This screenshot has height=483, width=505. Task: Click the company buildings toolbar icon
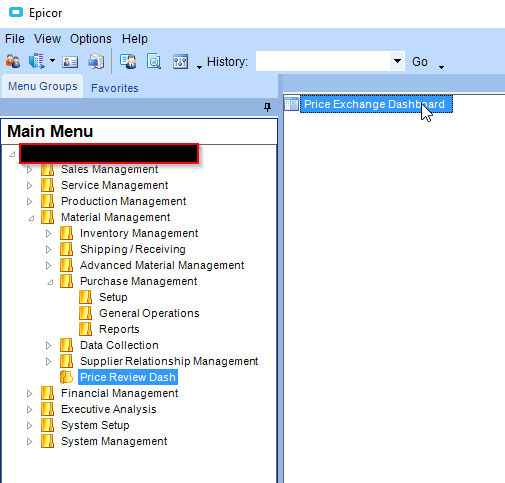click(x=37, y=62)
